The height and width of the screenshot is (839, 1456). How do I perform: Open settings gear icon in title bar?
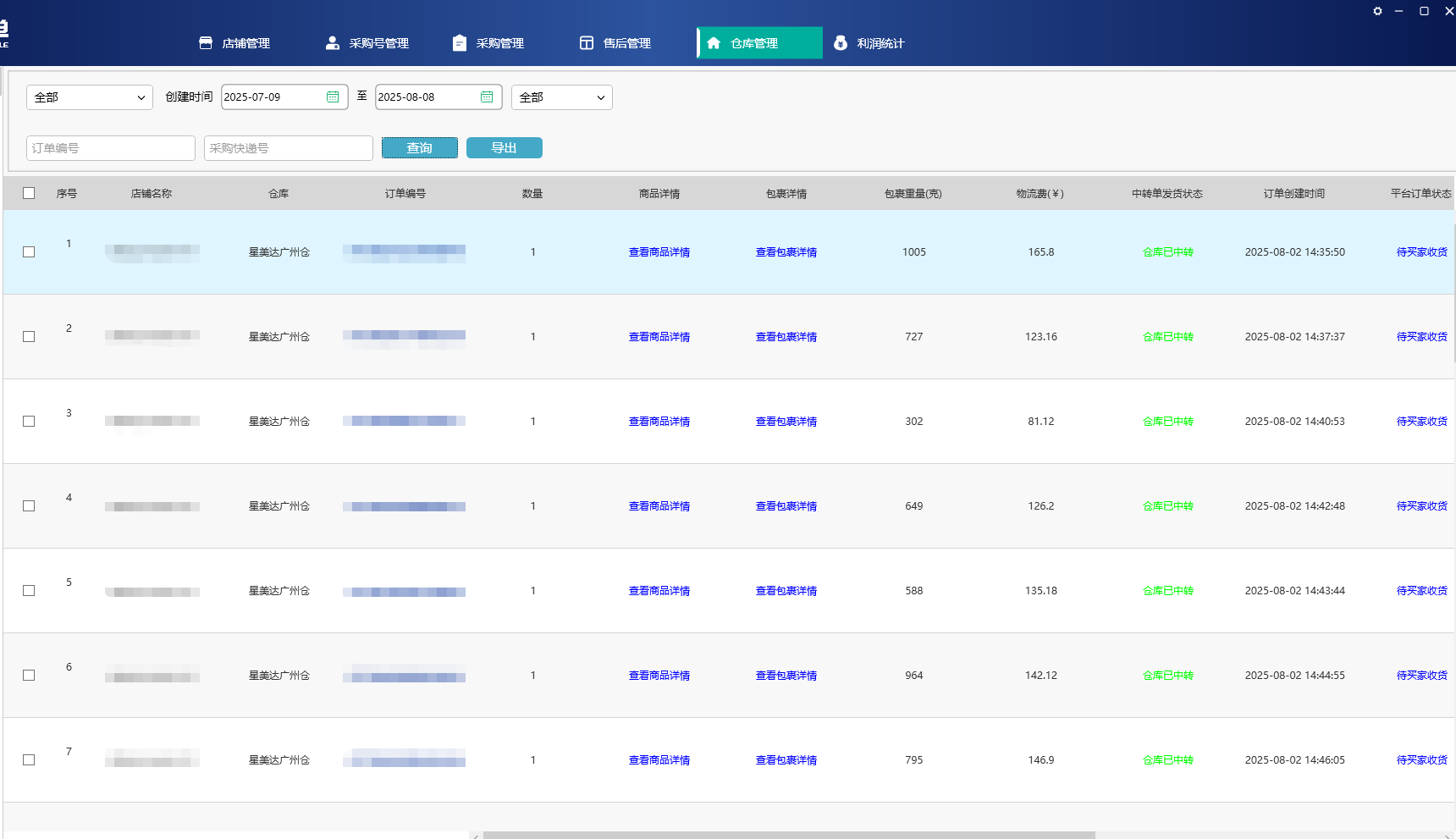tap(1377, 11)
